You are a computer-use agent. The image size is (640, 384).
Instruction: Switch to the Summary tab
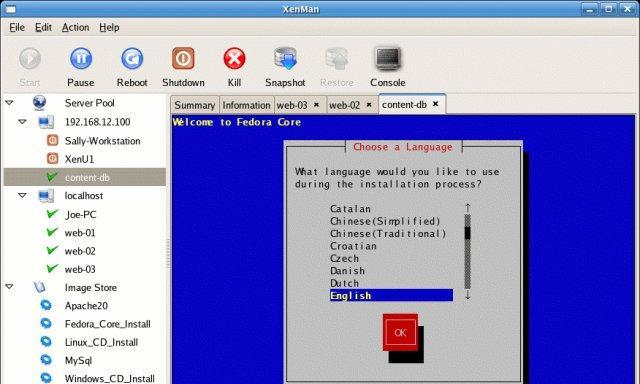pyautogui.click(x=195, y=105)
